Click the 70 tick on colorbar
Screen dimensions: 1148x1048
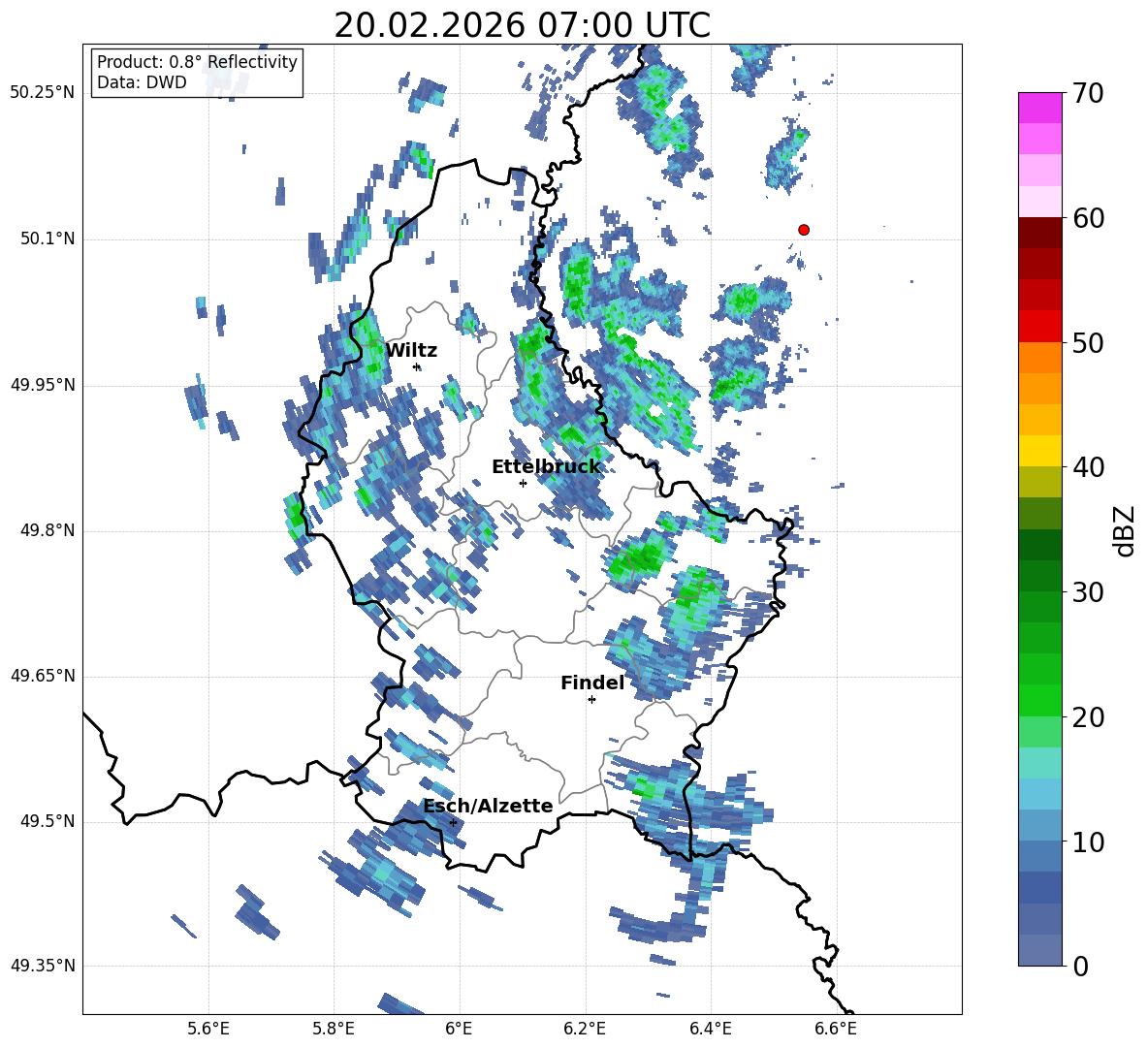1087,93
